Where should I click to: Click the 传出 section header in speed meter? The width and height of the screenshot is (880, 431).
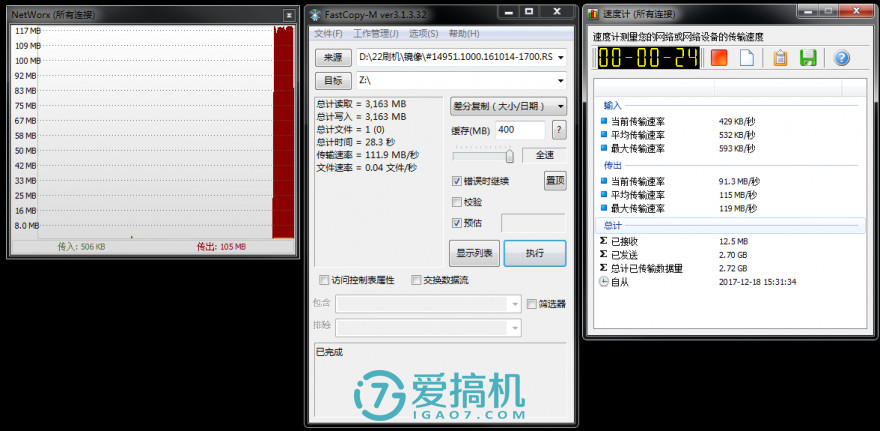[612, 166]
